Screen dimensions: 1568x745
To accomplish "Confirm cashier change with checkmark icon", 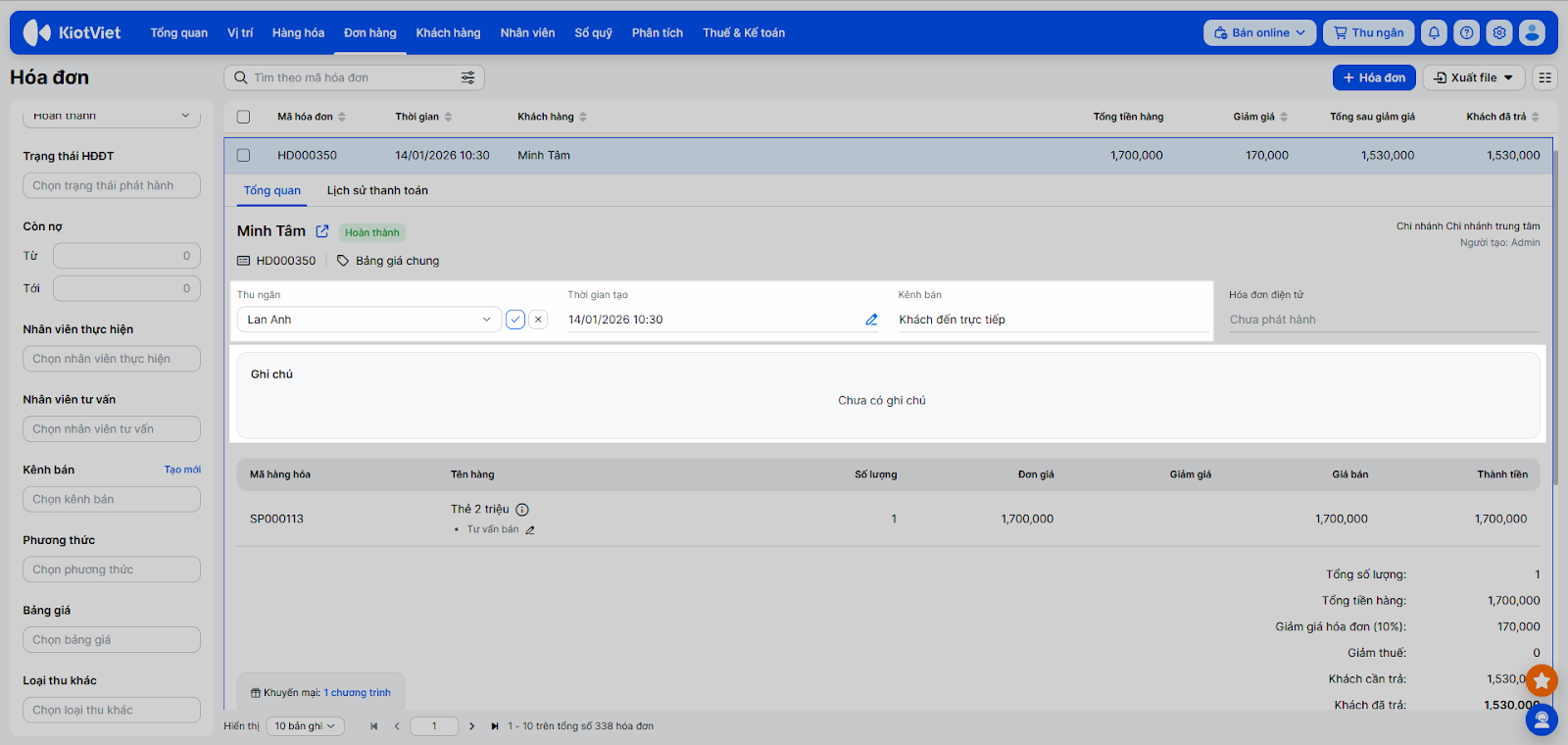I will (x=515, y=320).
